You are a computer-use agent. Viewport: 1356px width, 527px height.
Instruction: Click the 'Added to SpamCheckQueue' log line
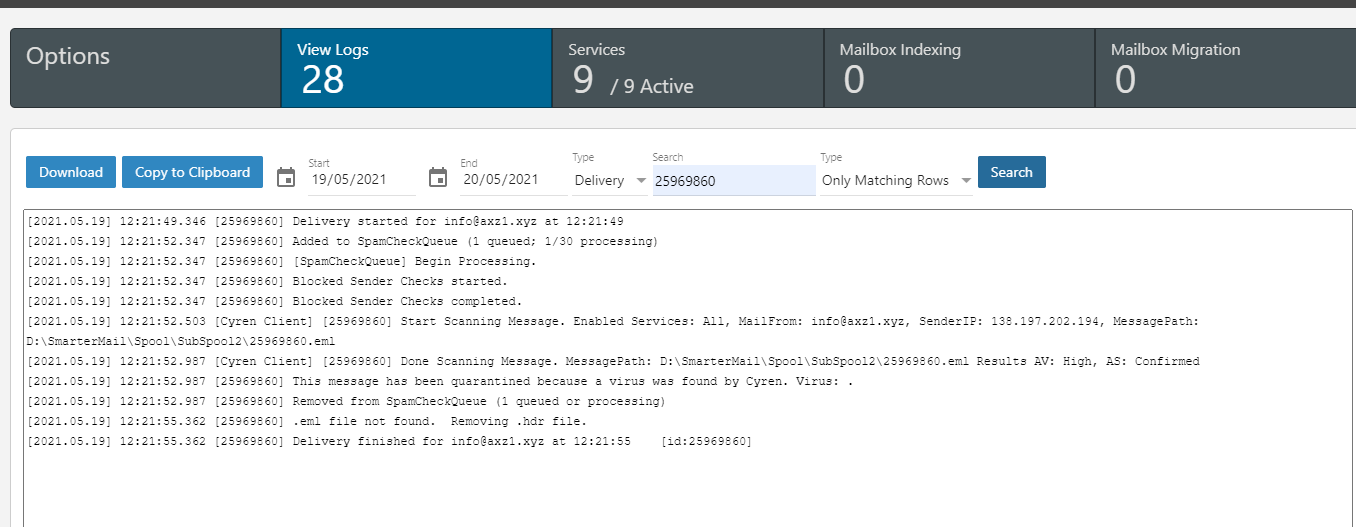[342, 241]
